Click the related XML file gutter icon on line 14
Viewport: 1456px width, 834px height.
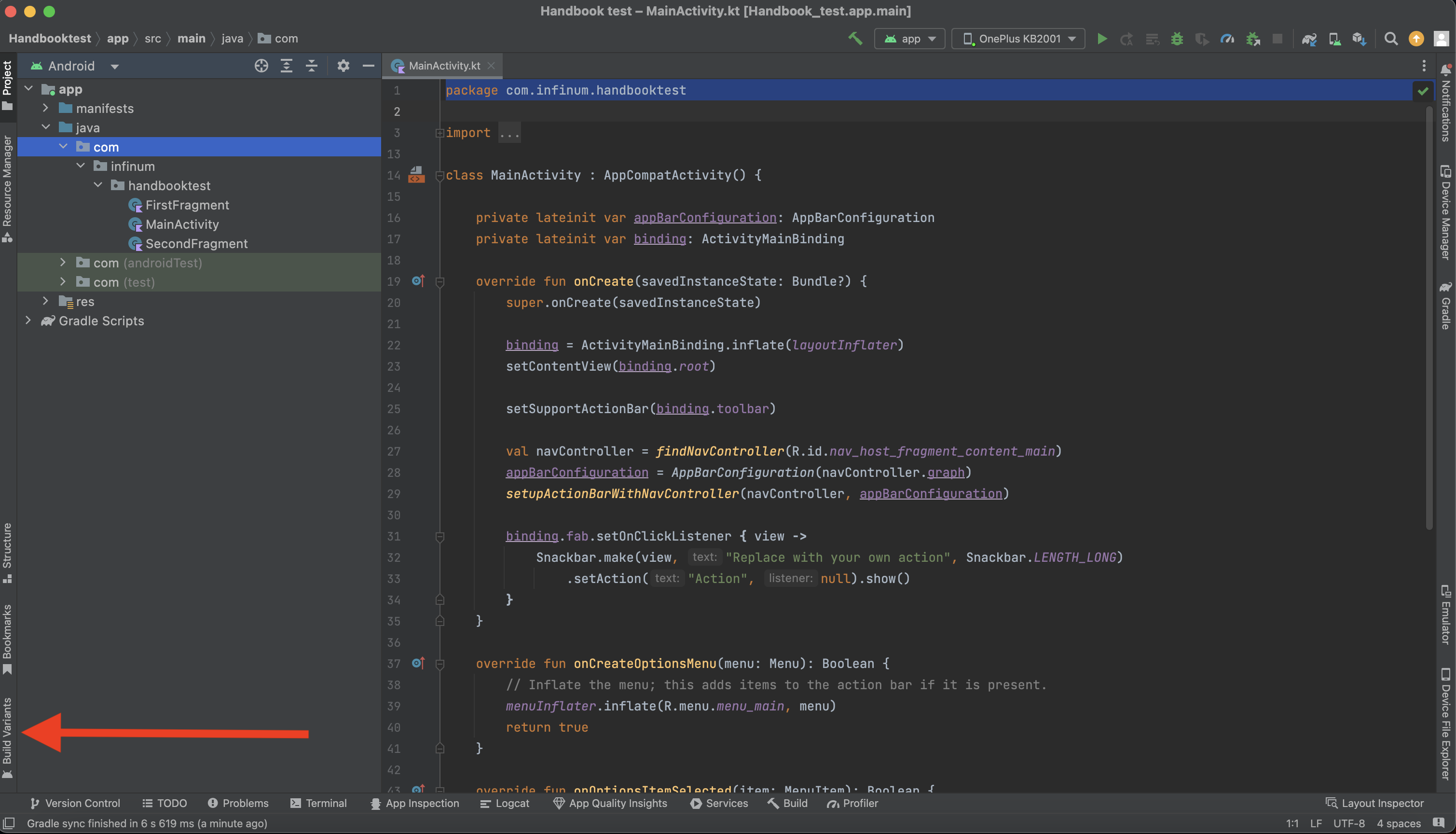(x=416, y=175)
